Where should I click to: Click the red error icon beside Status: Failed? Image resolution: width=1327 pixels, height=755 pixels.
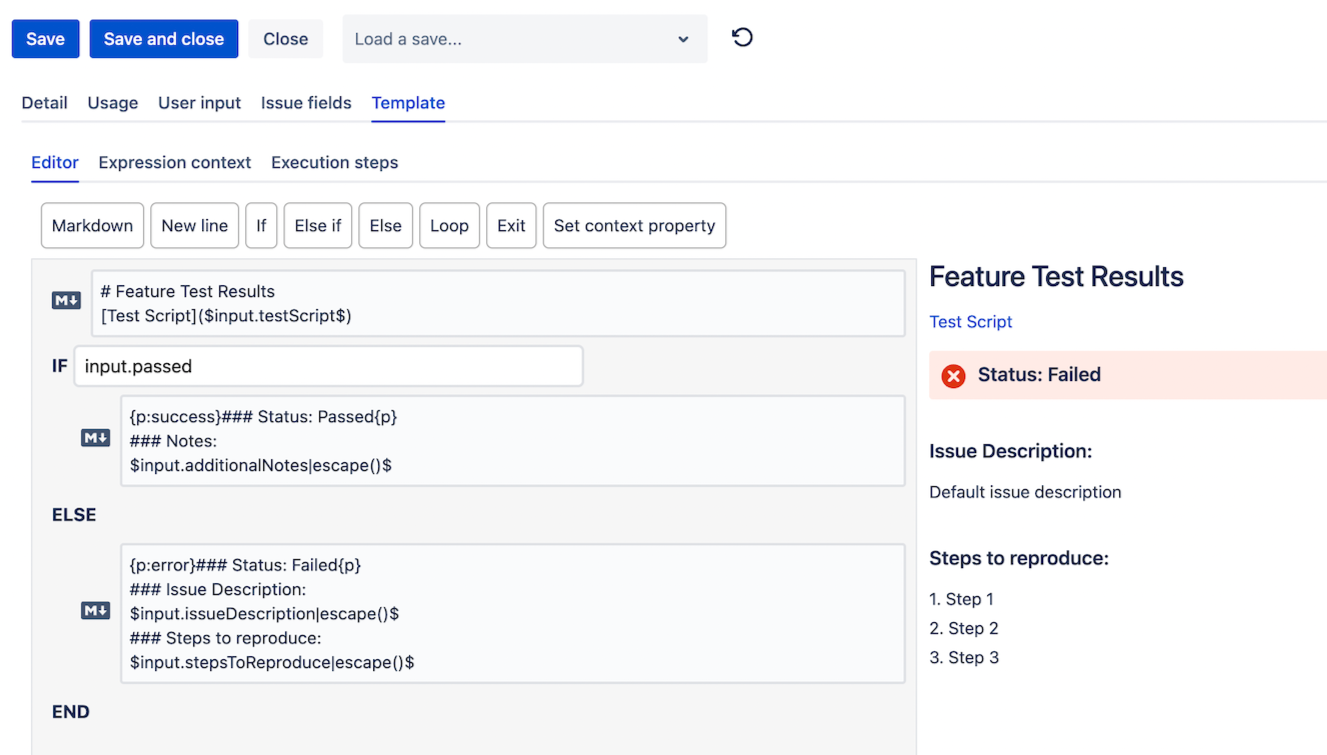(x=952, y=375)
